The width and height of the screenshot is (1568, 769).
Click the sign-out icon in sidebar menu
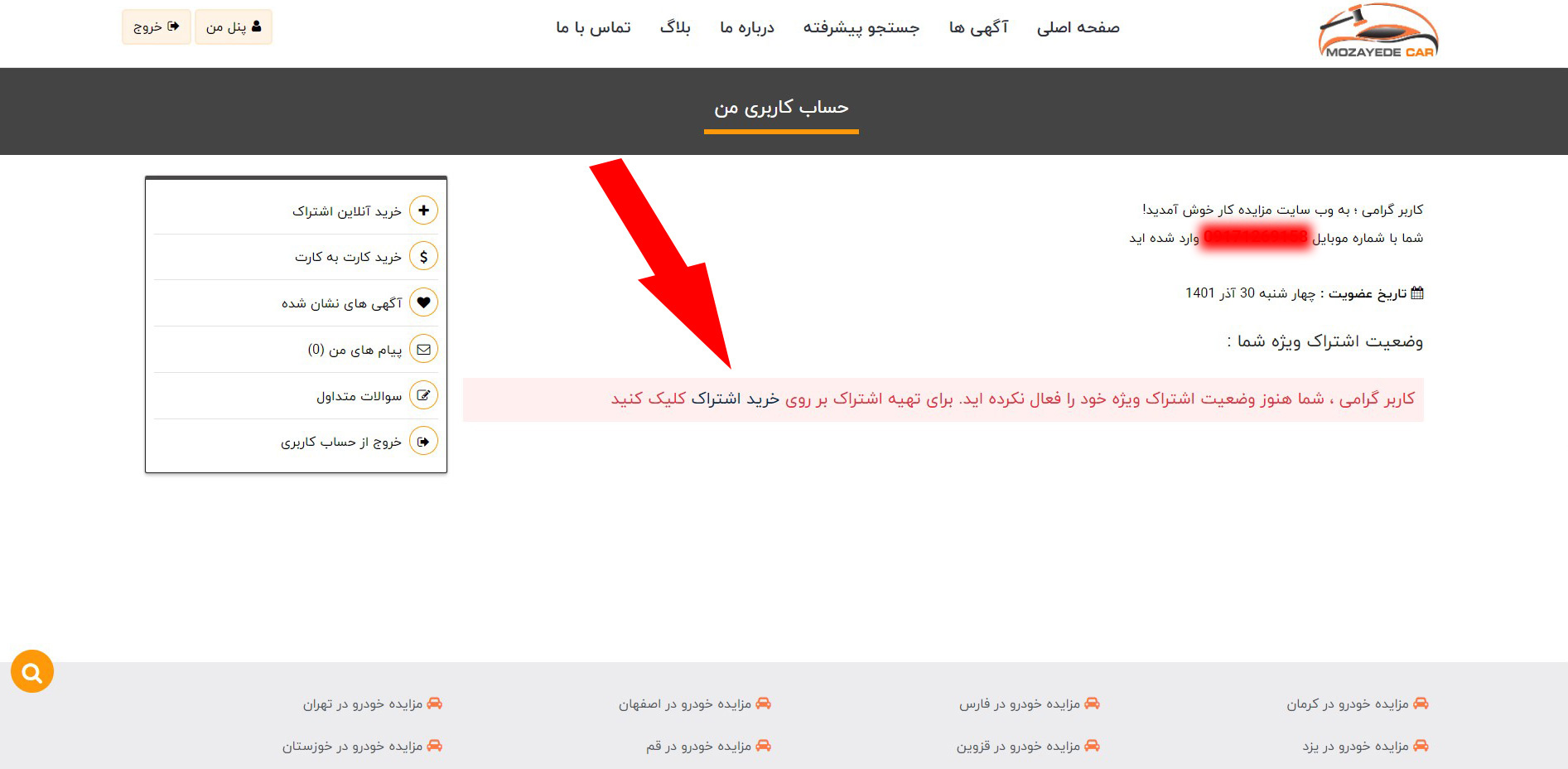coord(423,442)
